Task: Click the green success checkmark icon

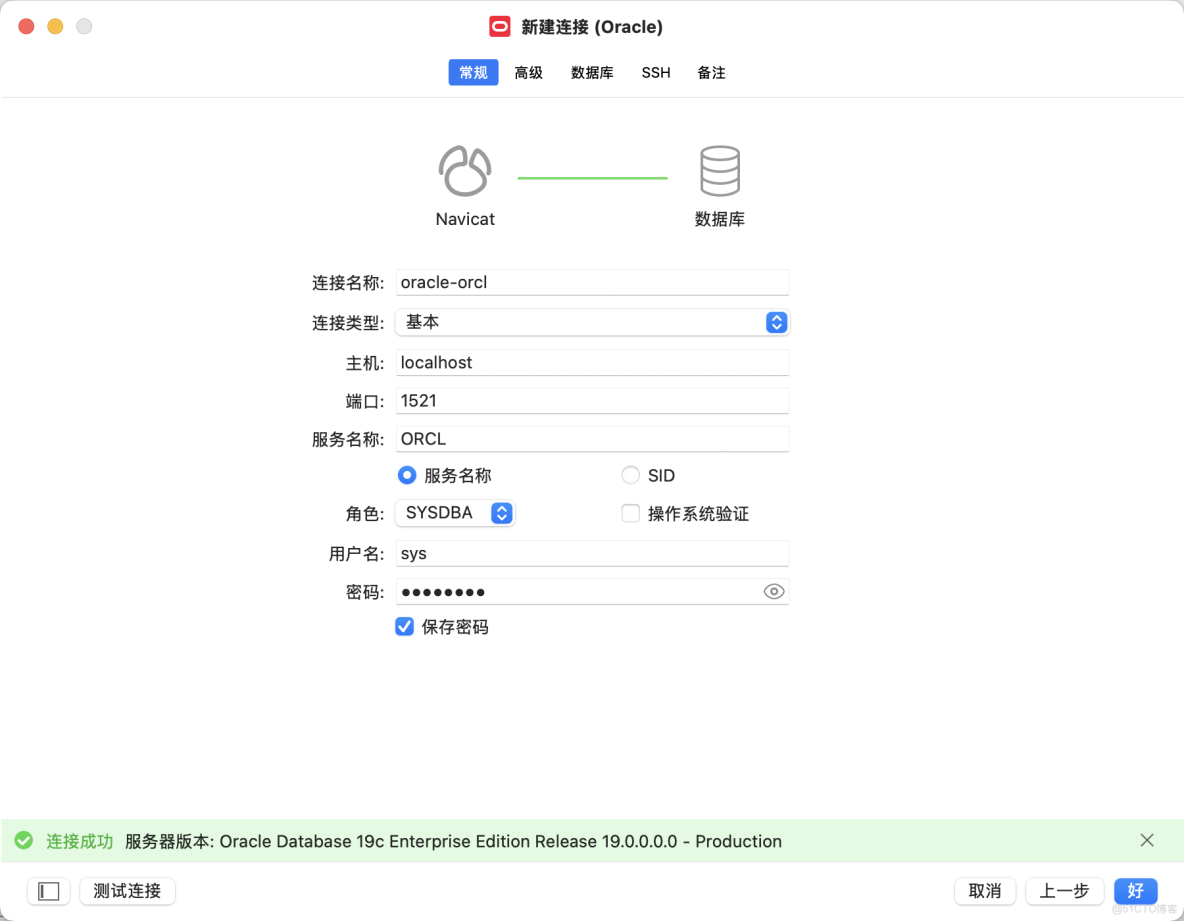Action: point(24,840)
